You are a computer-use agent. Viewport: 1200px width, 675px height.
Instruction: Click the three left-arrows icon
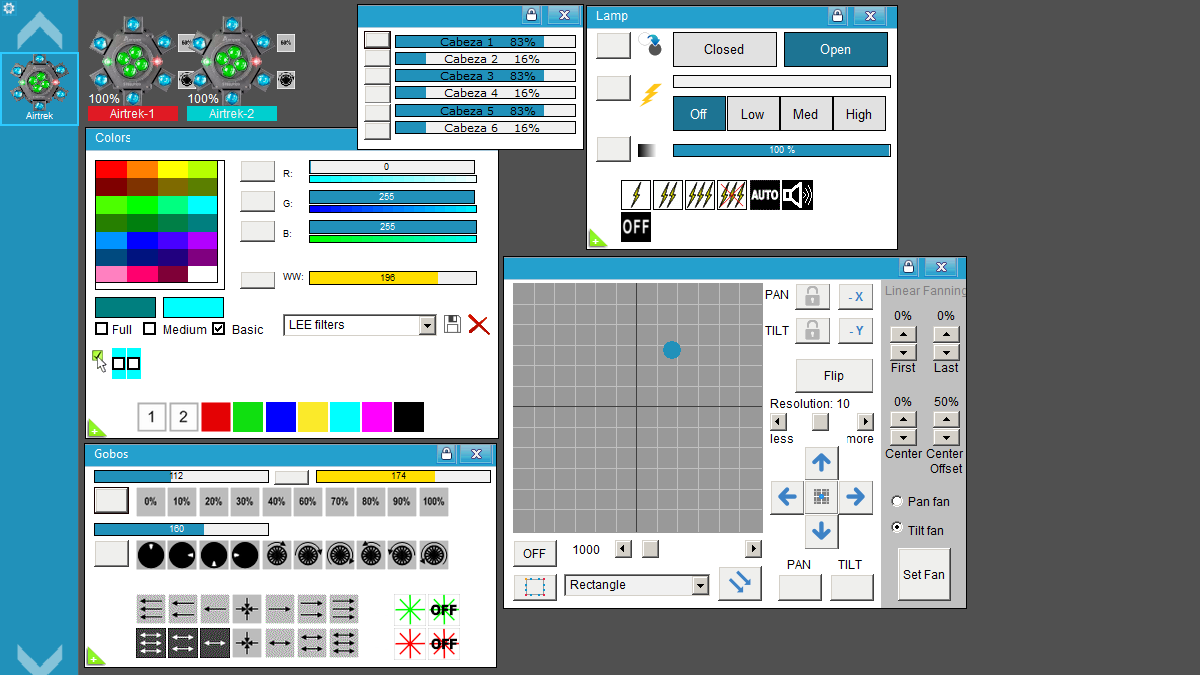coord(151,609)
